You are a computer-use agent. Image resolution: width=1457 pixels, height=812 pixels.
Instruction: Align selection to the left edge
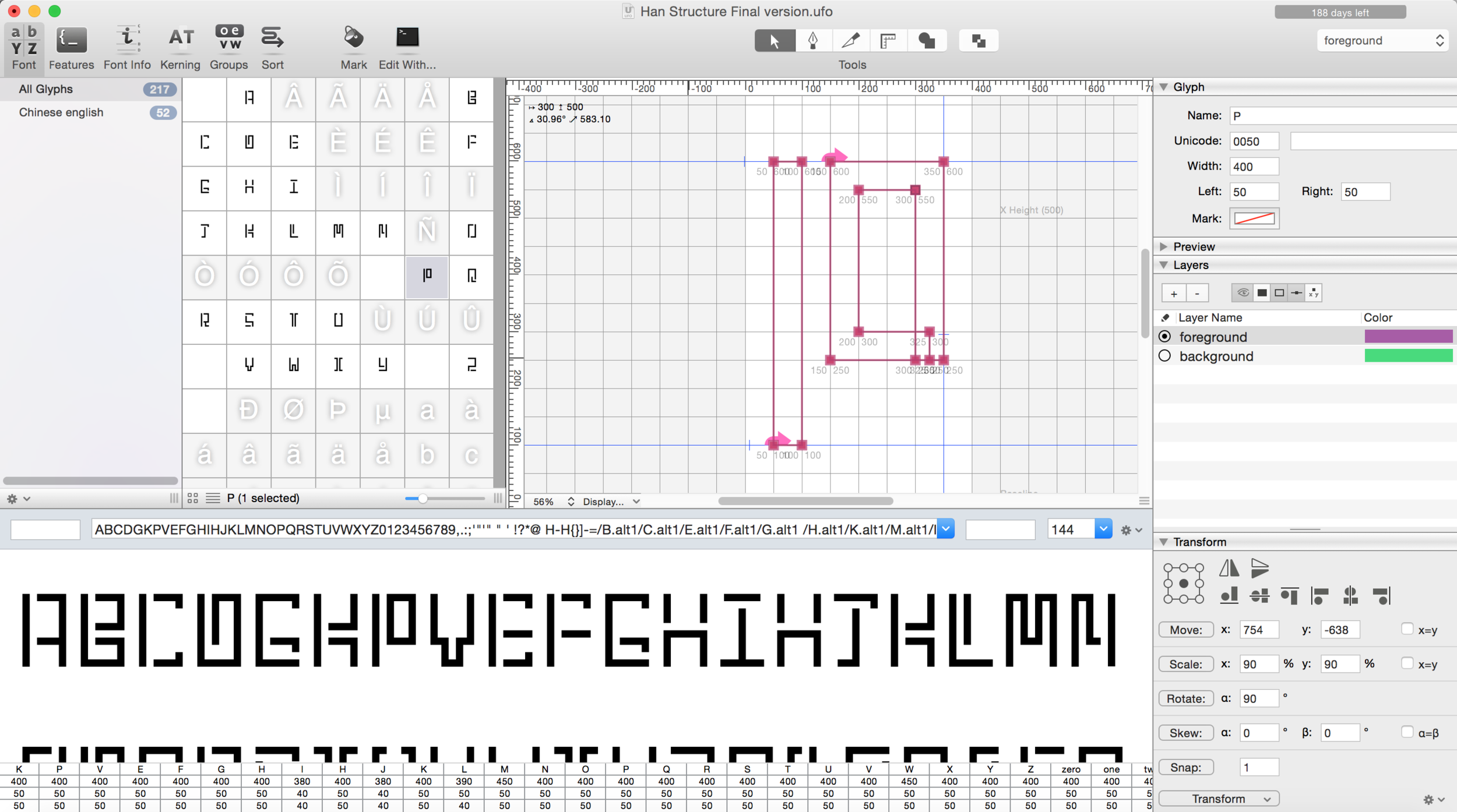[1319, 595]
